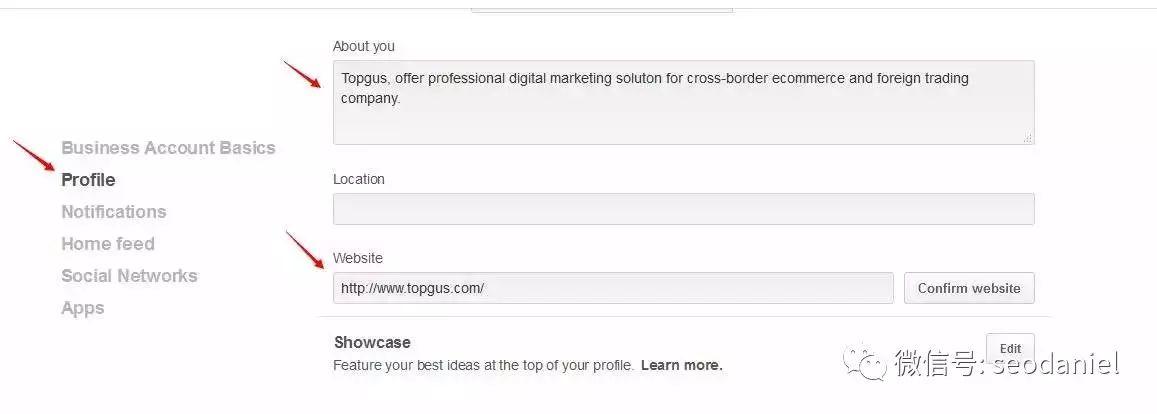Click the WeChat logo icon in the watermark

pos(865,362)
